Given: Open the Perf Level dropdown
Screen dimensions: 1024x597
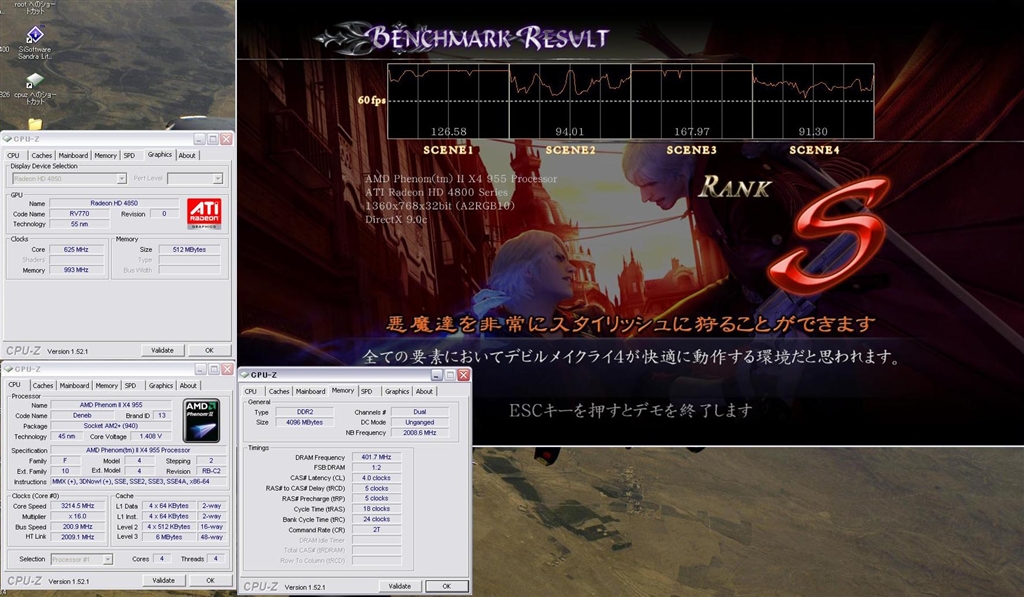Looking at the screenshot, I should 195,178.
